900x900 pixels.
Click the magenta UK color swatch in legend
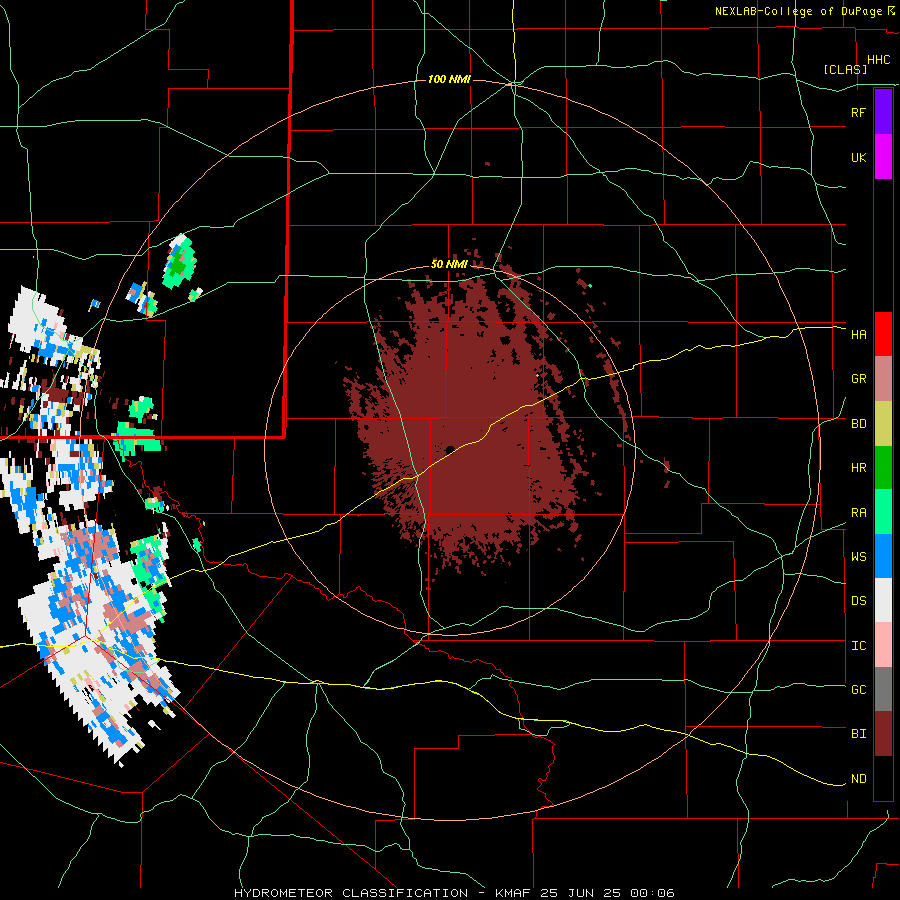pyautogui.click(x=883, y=157)
